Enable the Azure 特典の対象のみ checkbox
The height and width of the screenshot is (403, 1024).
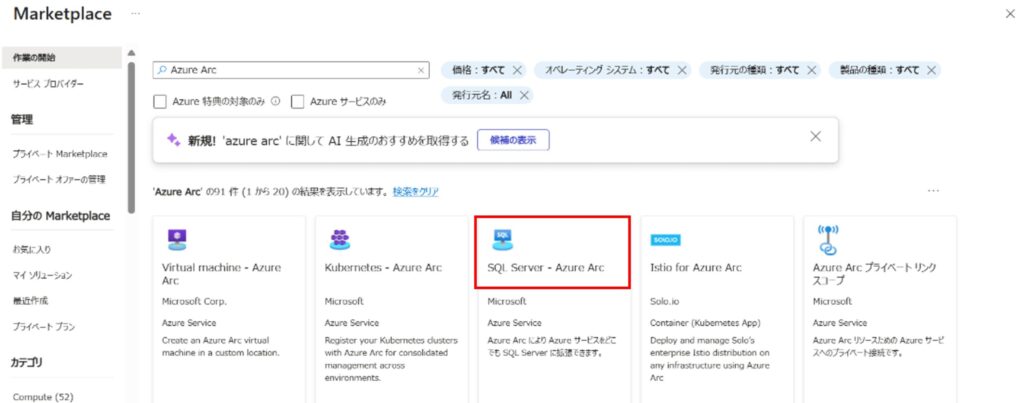(x=160, y=101)
